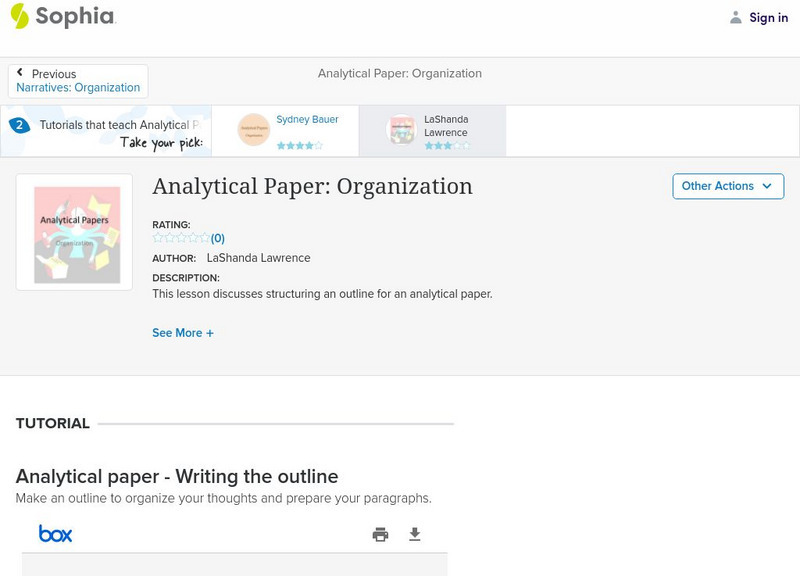The height and width of the screenshot is (576, 800).
Task: Select LaShanda Lawrence's tutorial tab
Action: [x=432, y=131]
